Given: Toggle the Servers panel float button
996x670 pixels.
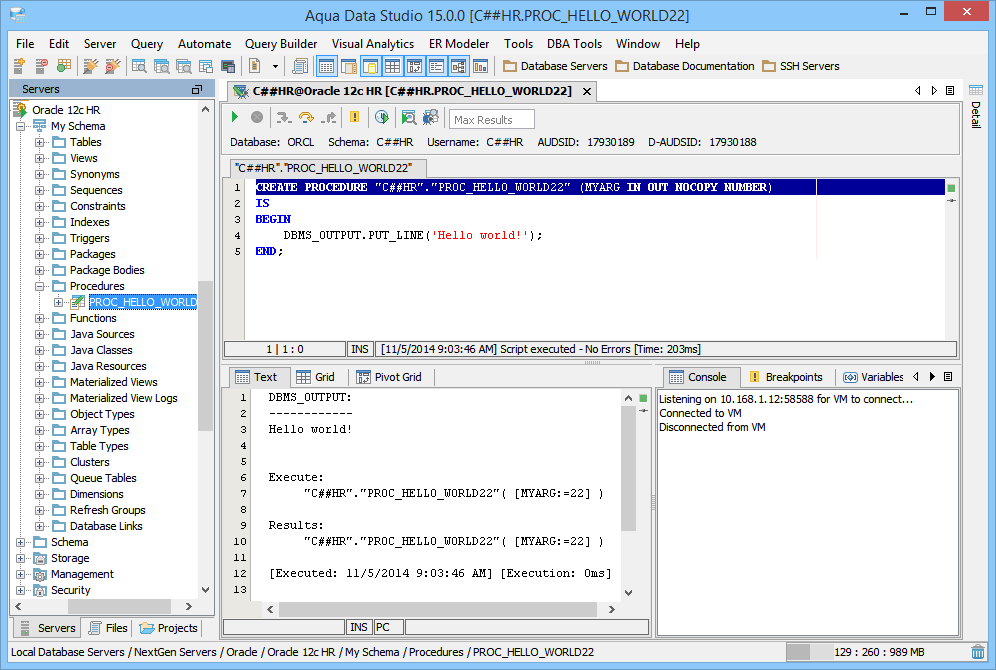Looking at the screenshot, I should pyautogui.click(x=197, y=90).
